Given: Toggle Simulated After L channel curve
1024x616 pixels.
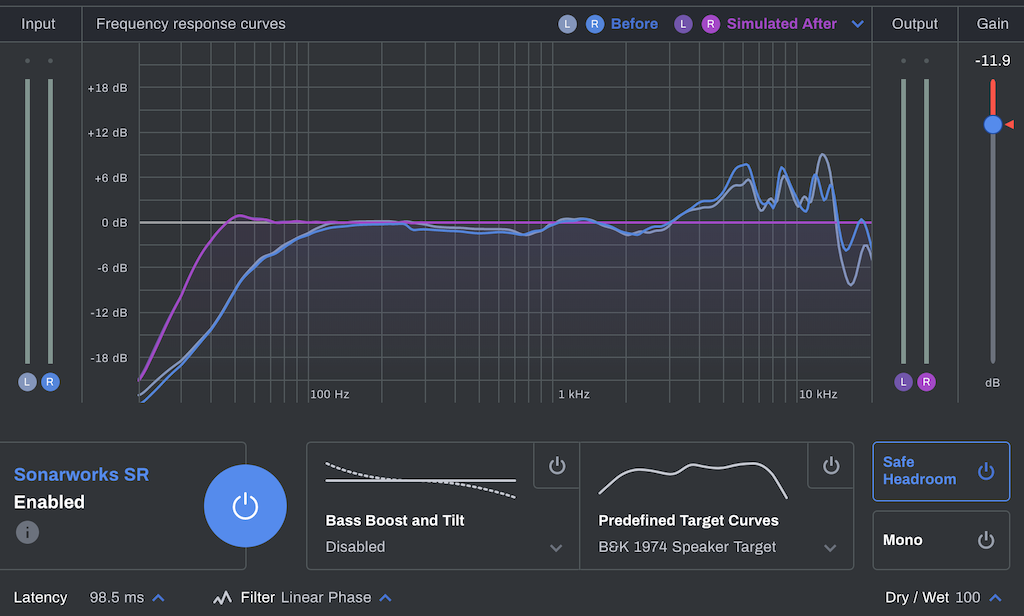Looking at the screenshot, I should click(x=684, y=24).
